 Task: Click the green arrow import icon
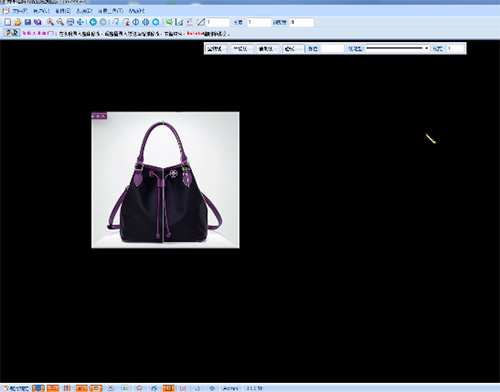(x=169, y=22)
